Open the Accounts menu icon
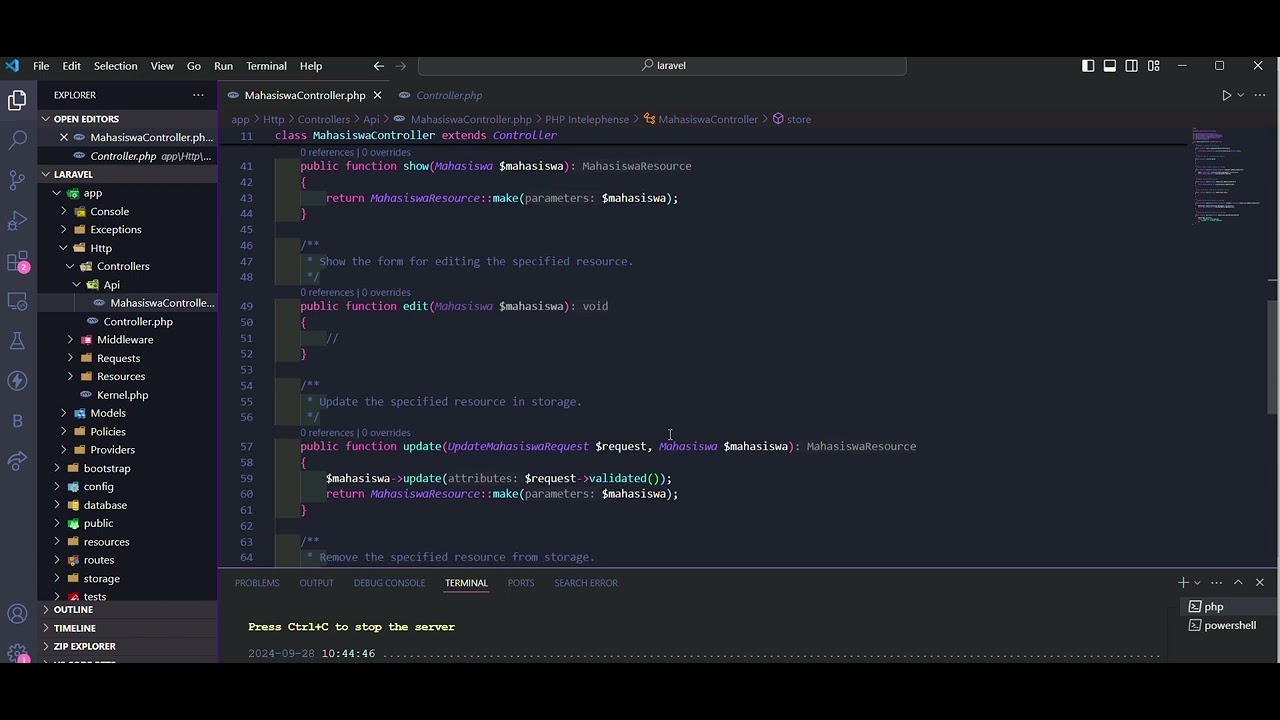The width and height of the screenshot is (1280, 720). 17,614
